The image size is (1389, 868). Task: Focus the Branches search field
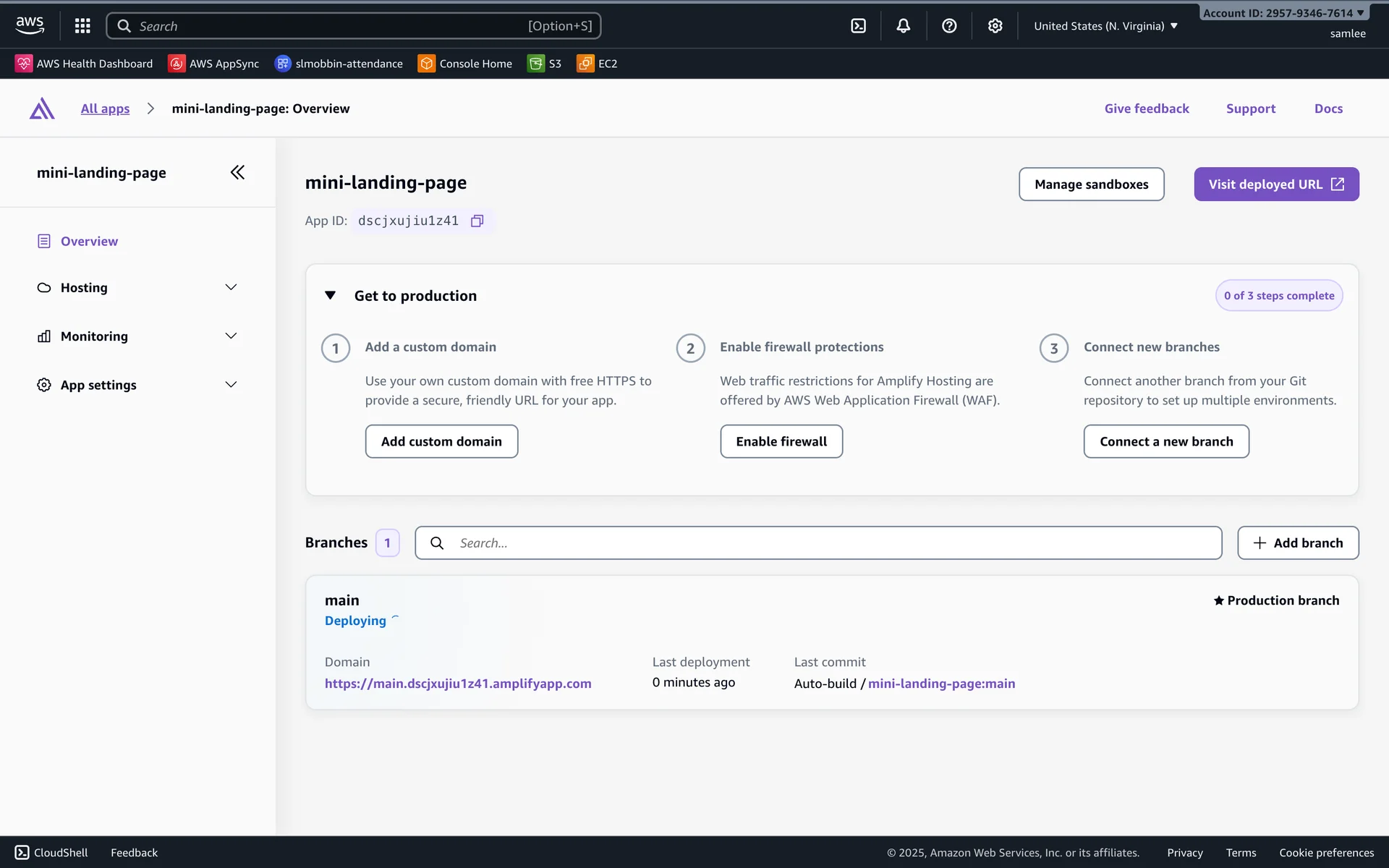(x=817, y=542)
